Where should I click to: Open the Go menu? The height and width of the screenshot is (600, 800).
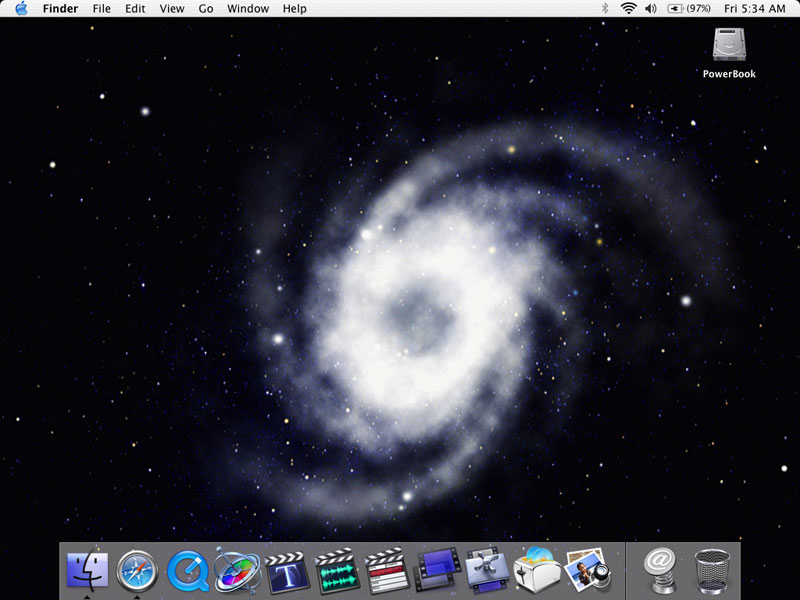click(206, 9)
